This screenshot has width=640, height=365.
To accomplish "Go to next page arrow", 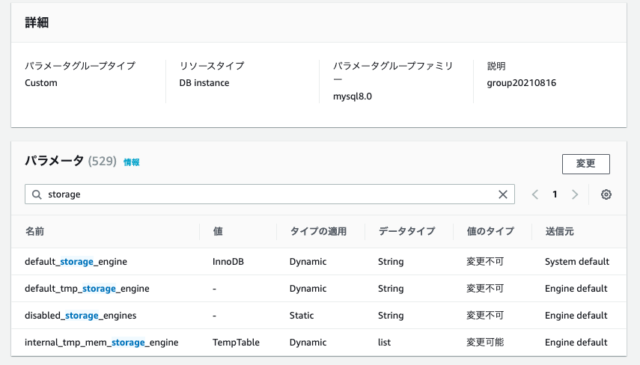I will pyautogui.click(x=575, y=194).
